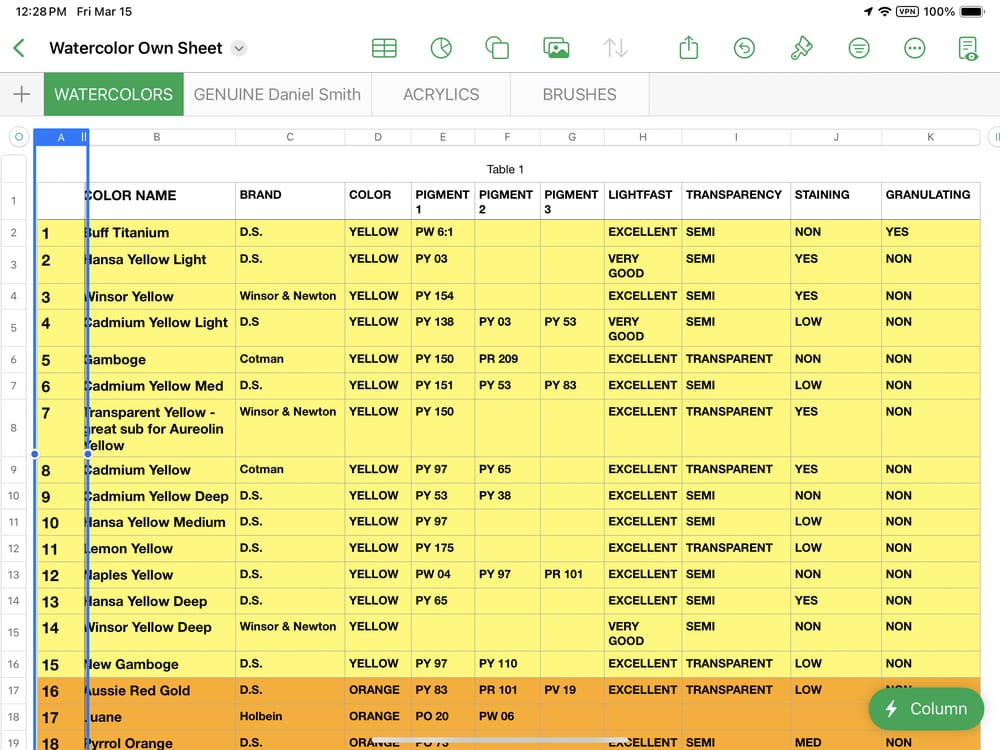Tap the back arrow to exit spreadsheet
Image resolution: width=1000 pixels, height=750 pixels.
(19, 48)
